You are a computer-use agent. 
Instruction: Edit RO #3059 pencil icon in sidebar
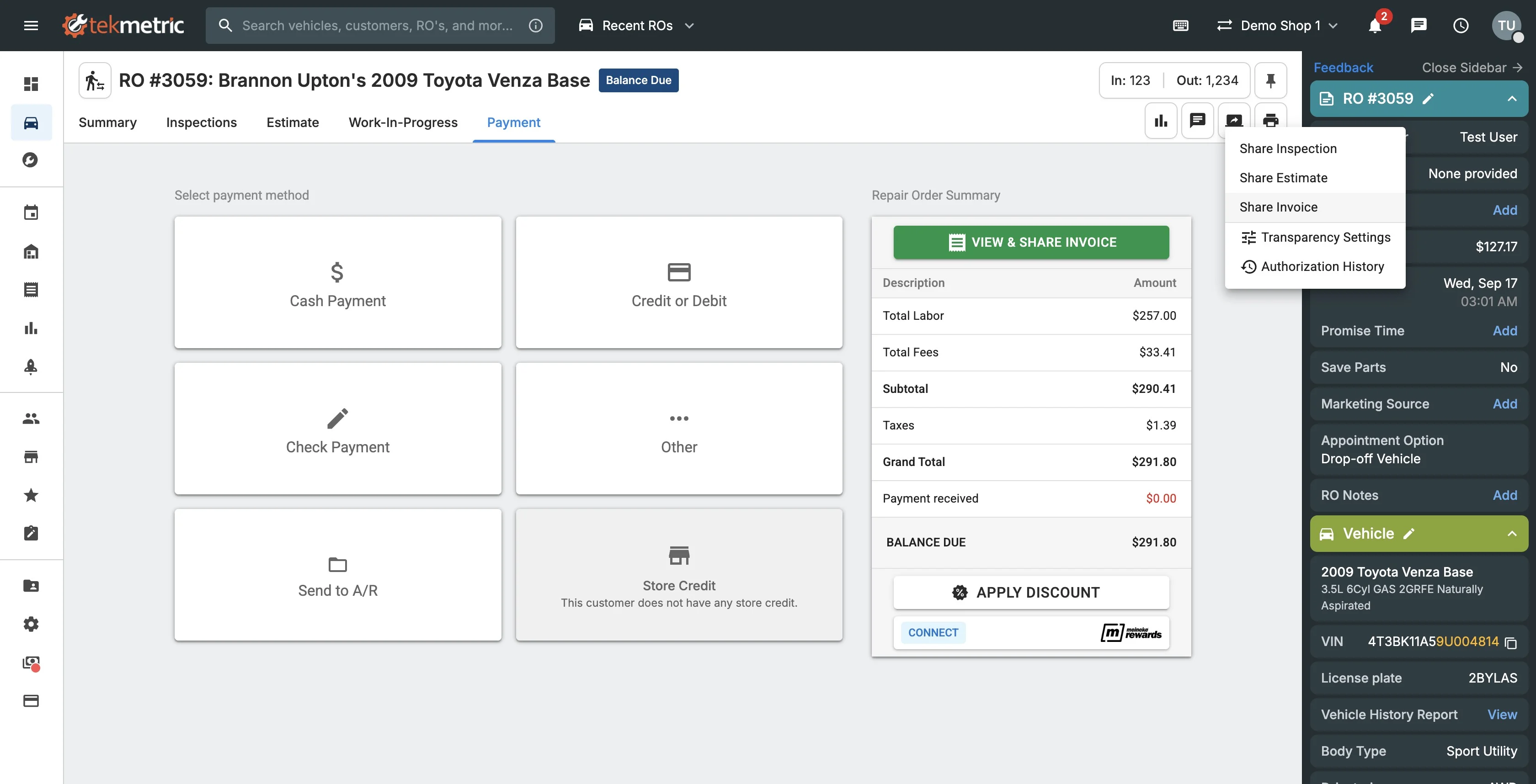(x=1428, y=99)
